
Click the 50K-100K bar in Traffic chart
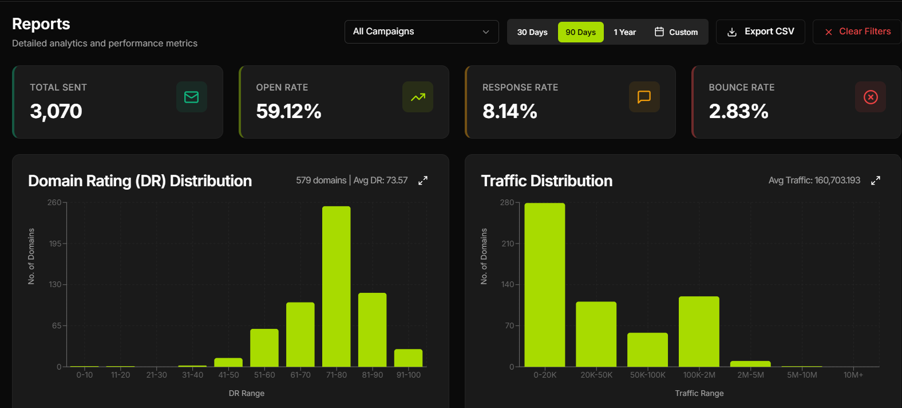[647, 350]
